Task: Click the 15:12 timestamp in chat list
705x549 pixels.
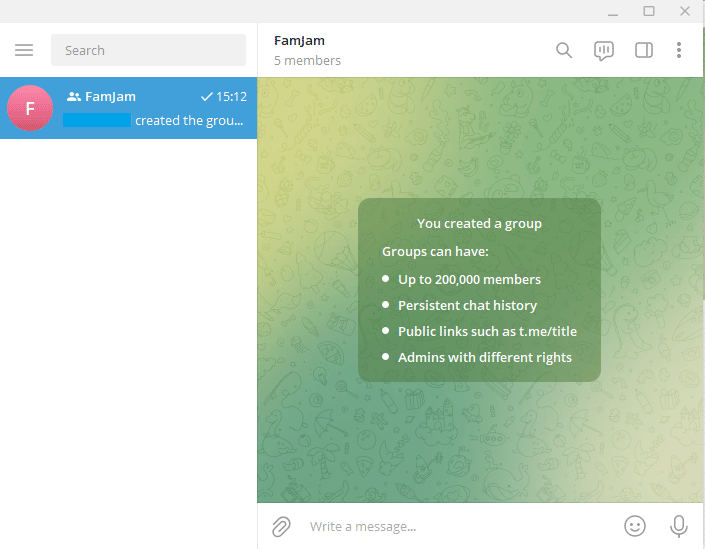Action: (x=232, y=97)
